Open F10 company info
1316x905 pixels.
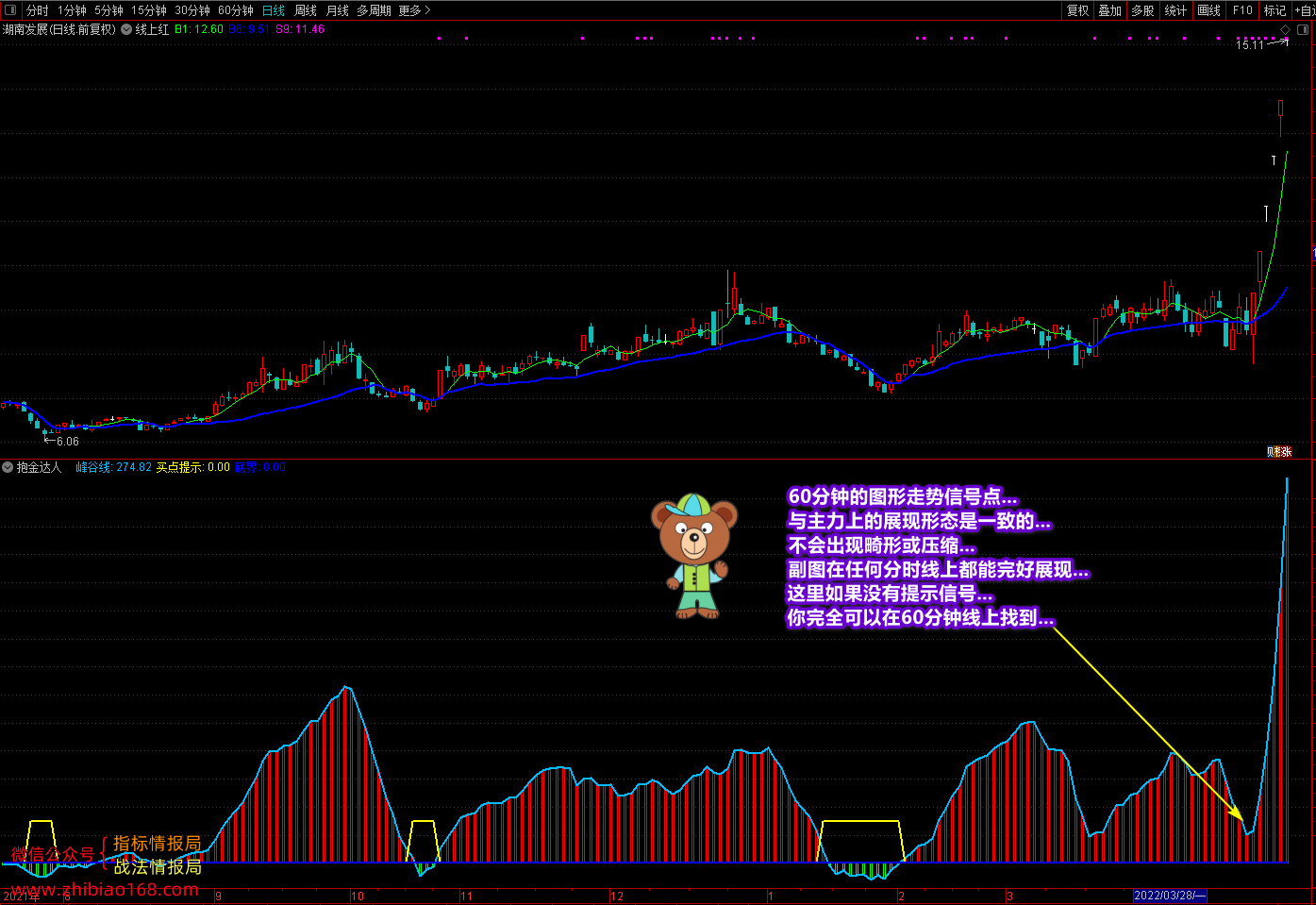(1242, 10)
